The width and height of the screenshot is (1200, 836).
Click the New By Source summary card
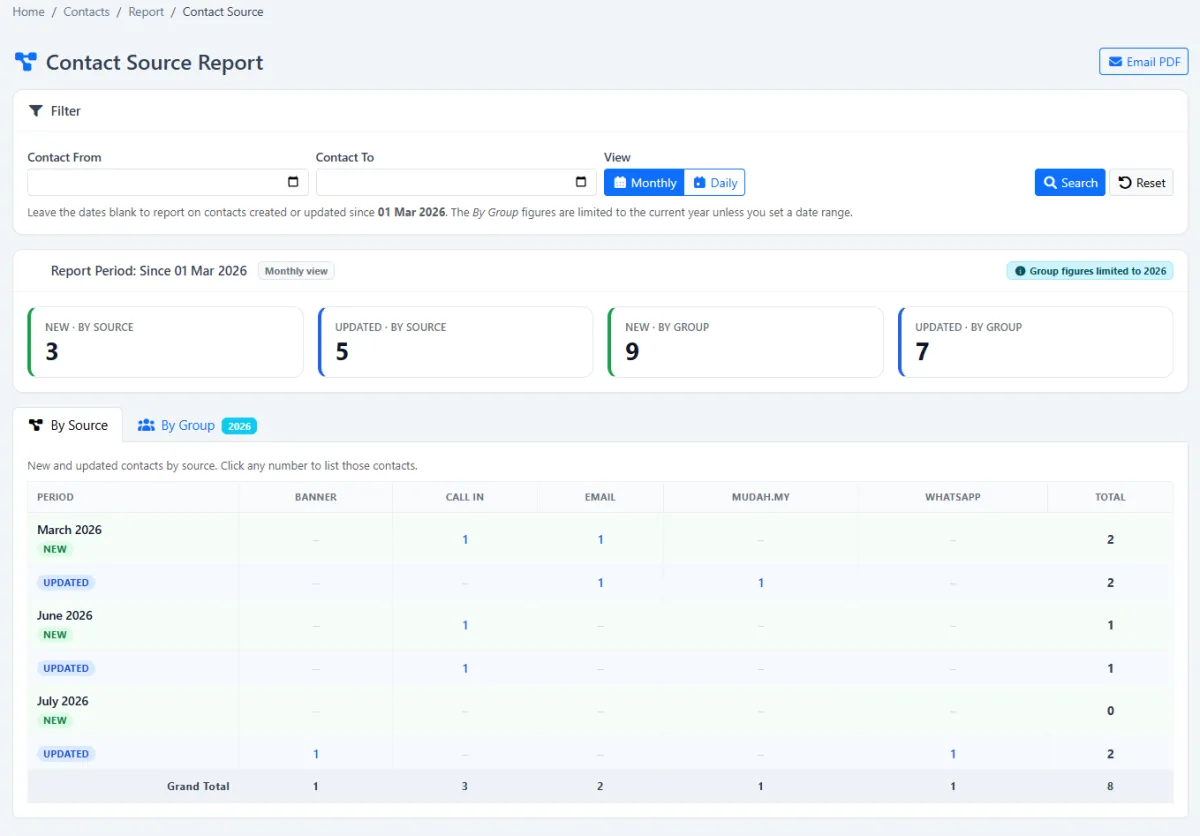pos(165,342)
